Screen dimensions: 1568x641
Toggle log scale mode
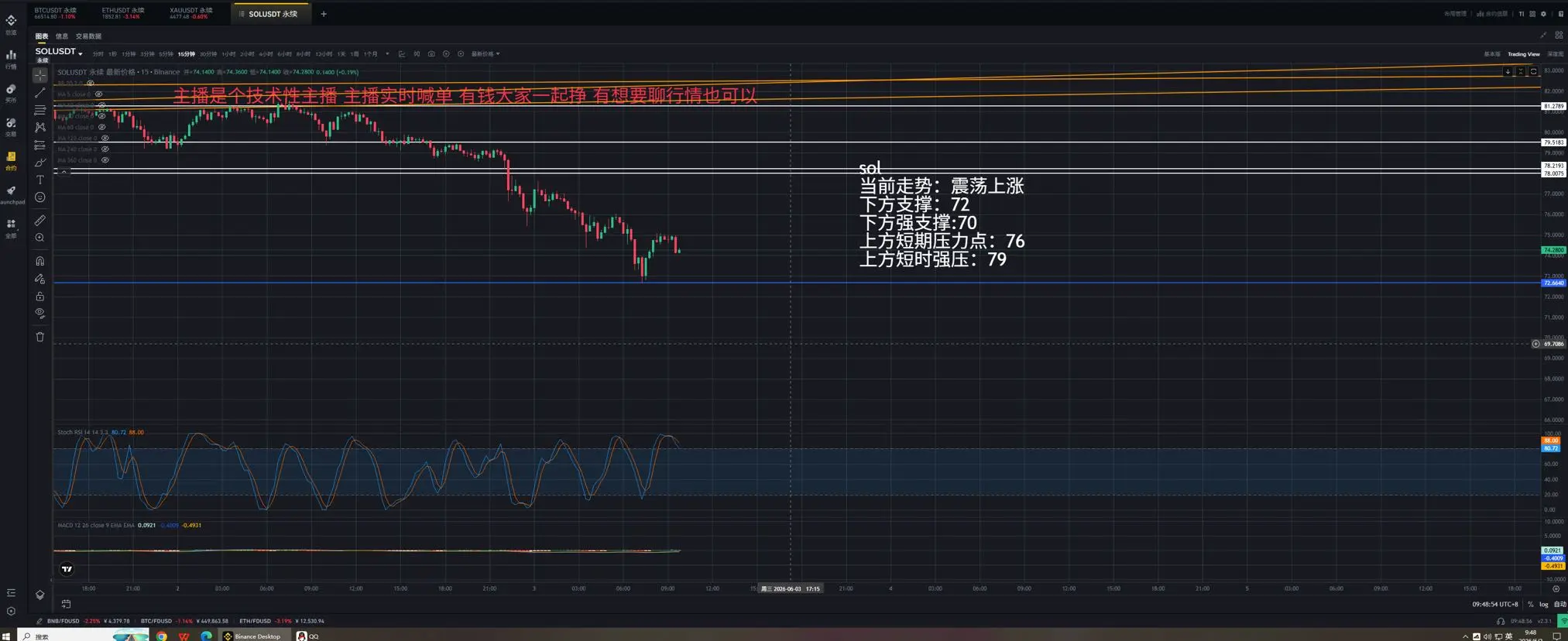pyautogui.click(x=1543, y=605)
